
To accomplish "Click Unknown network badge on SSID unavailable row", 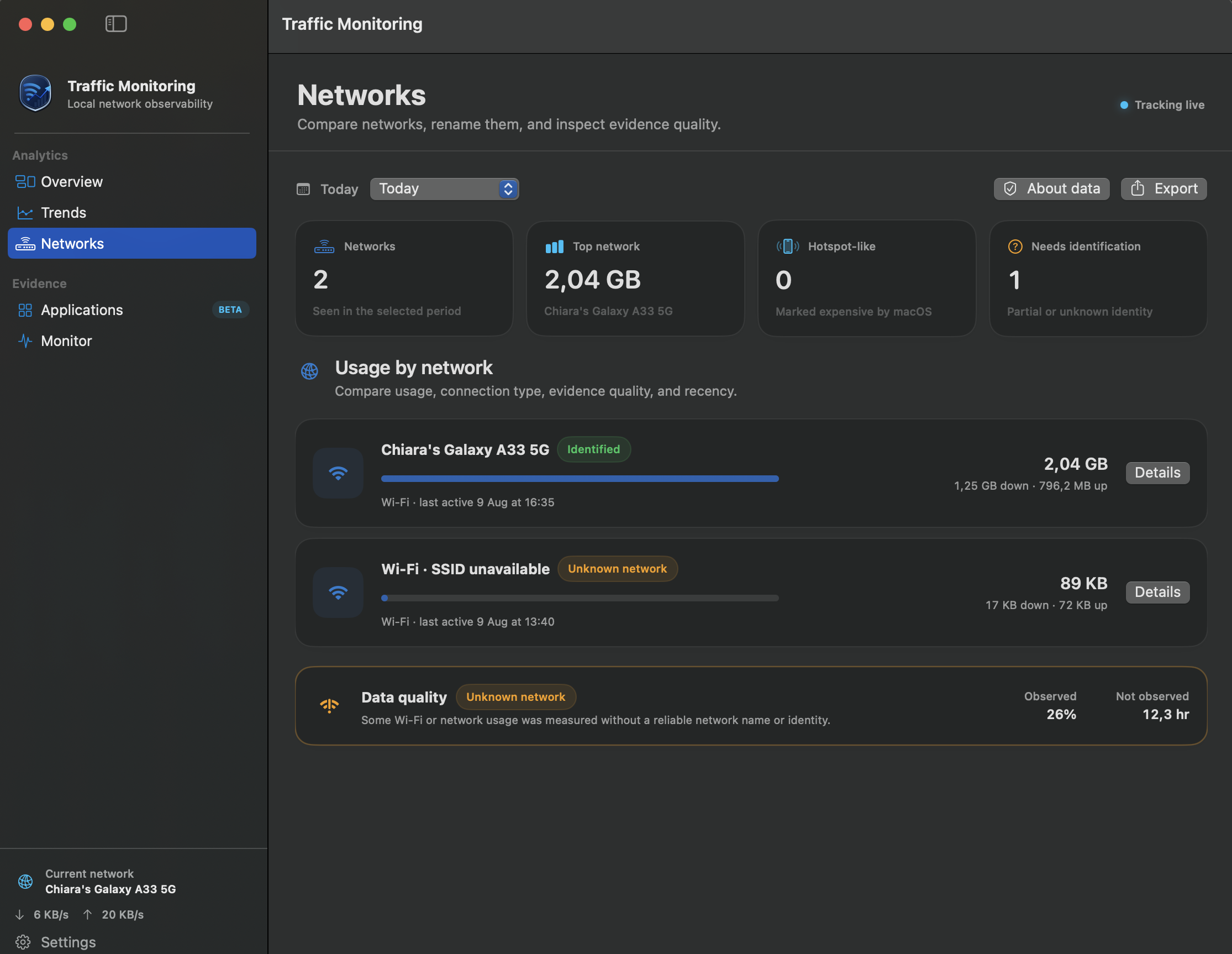I will (x=617, y=568).
